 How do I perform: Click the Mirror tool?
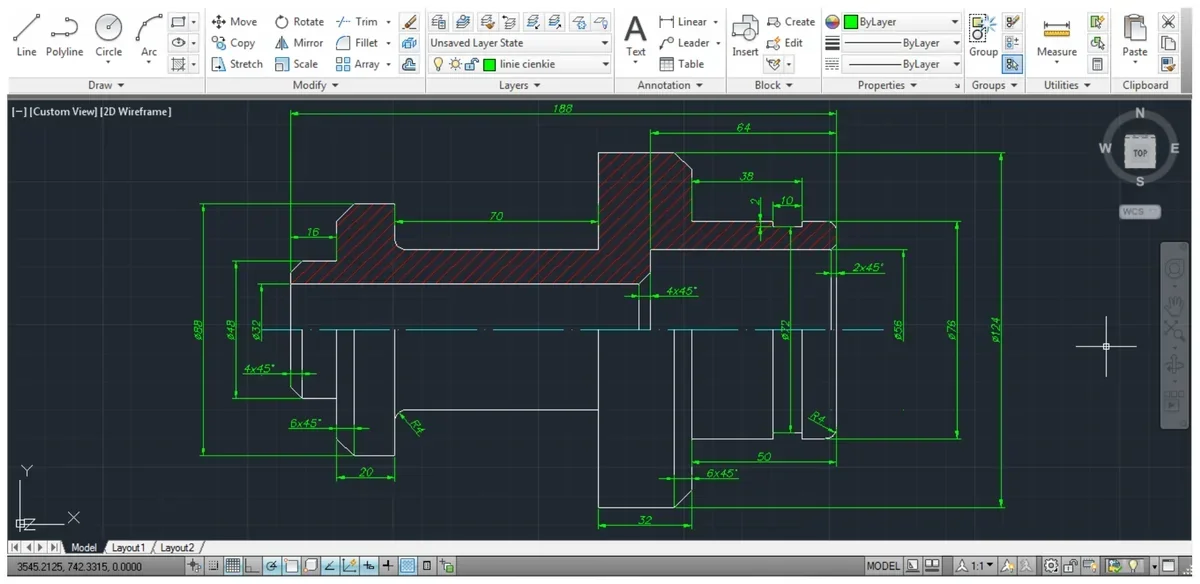(x=299, y=43)
